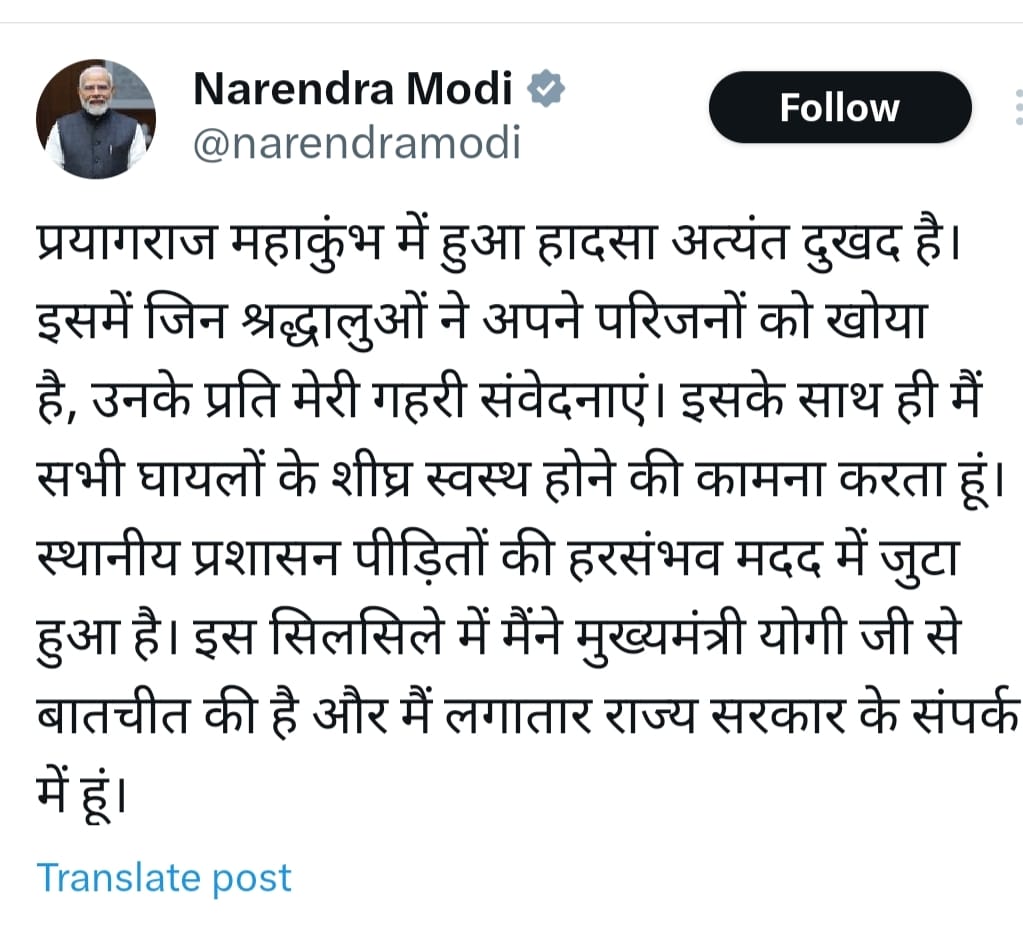Click the Translate post link
1023x932 pixels.
pos(163,879)
